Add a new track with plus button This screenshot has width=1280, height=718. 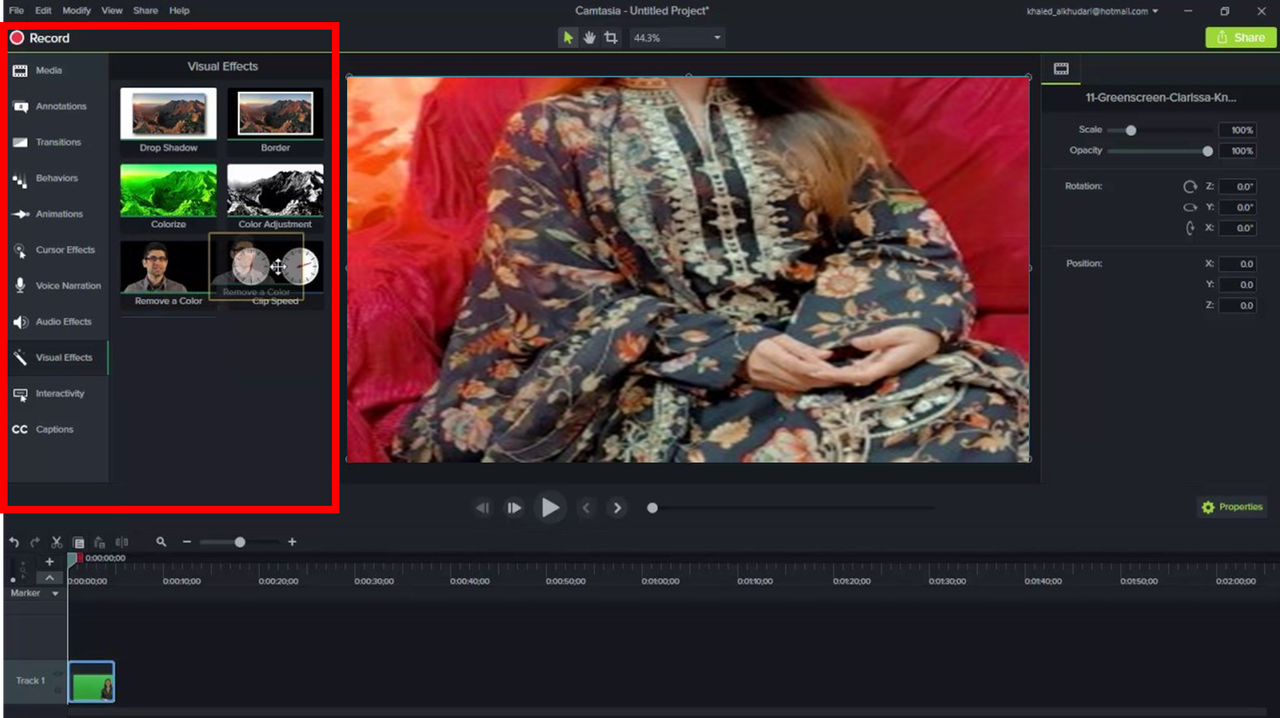click(x=50, y=562)
